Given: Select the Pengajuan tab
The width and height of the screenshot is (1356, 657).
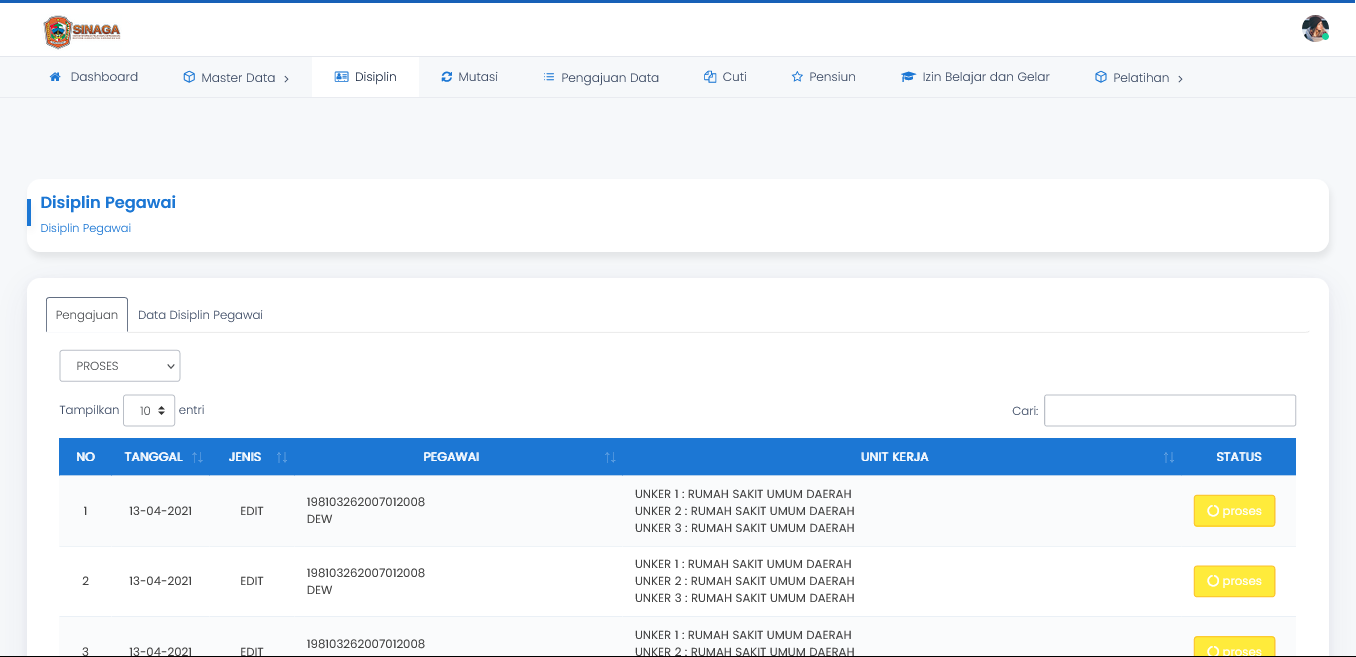Looking at the screenshot, I should click(x=87, y=315).
